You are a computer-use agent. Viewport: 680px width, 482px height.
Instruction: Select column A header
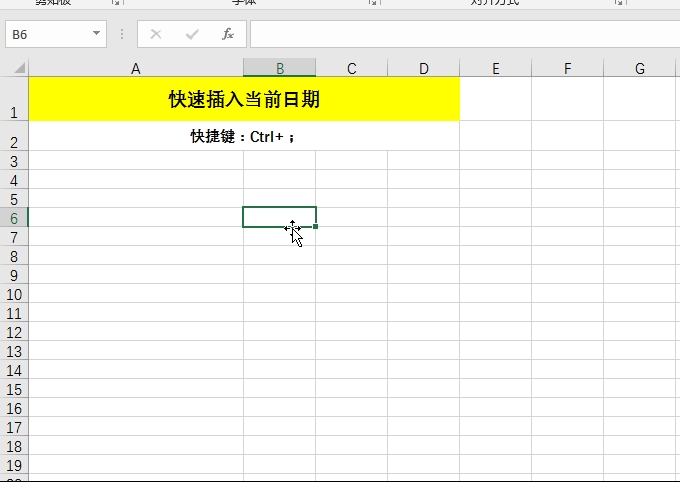135,68
